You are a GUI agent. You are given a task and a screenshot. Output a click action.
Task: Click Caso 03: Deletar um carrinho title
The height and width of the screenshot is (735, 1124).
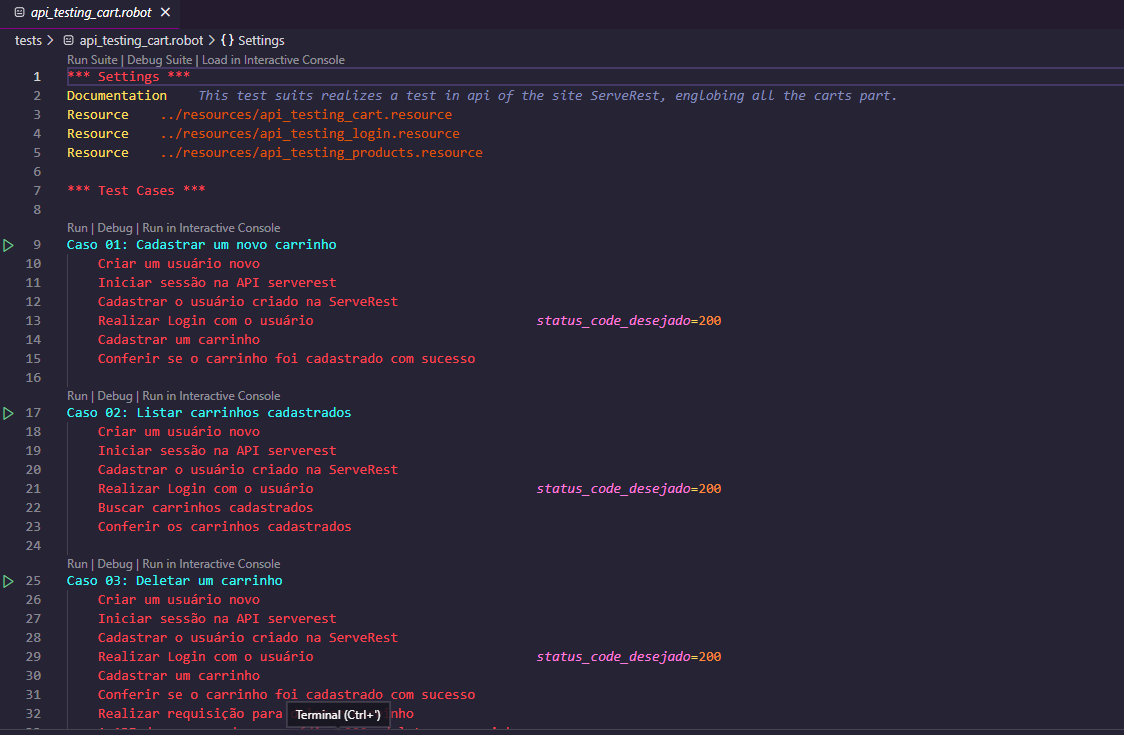(174, 580)
